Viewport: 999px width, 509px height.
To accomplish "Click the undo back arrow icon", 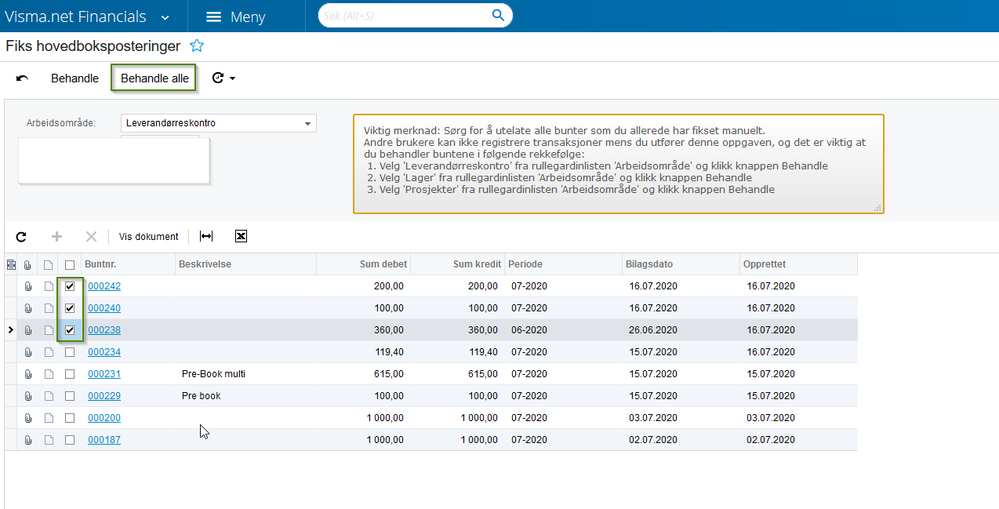I will click(x=22, y=78).
